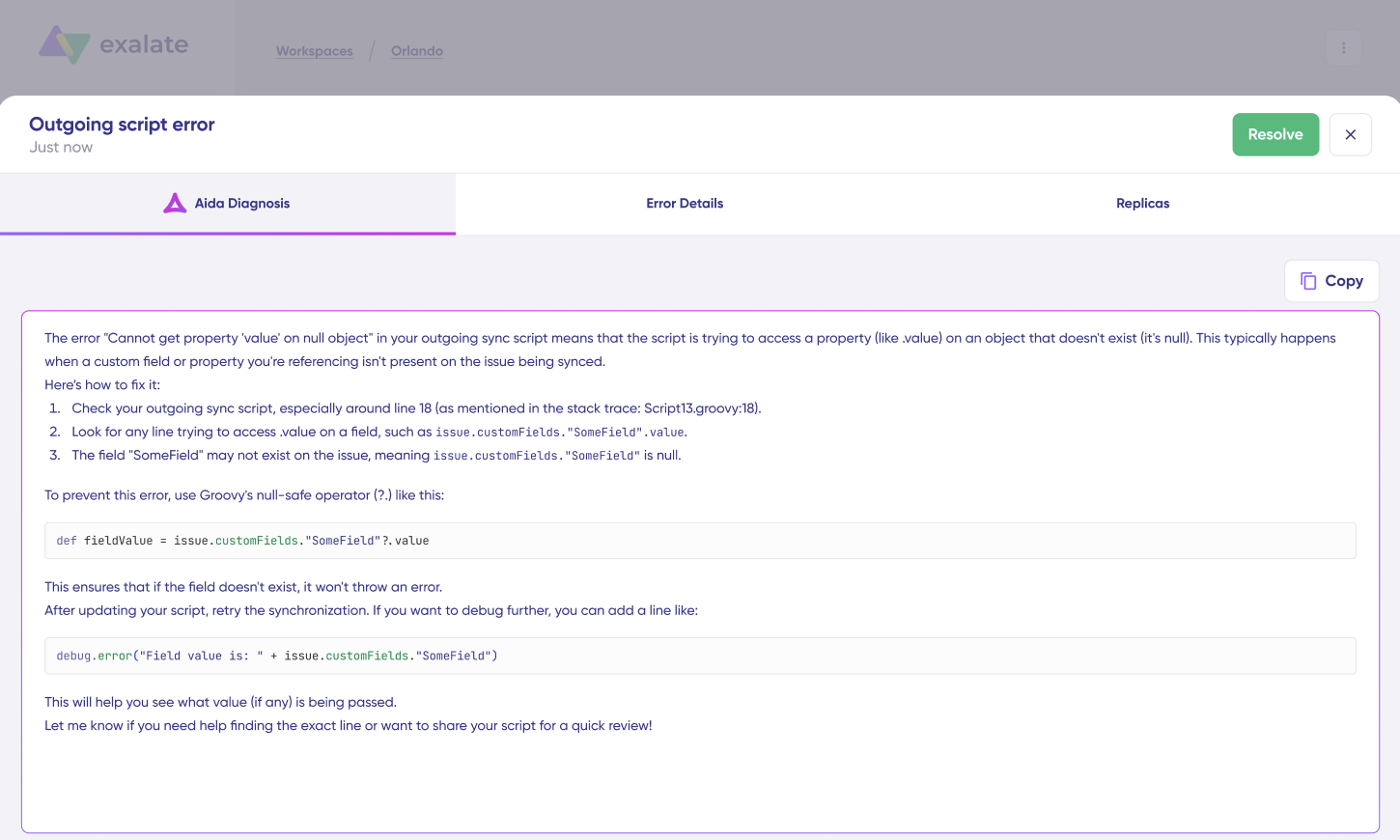Click step 1 about checking line 18
The image size is (1400, 840).
tap(416, 408)
